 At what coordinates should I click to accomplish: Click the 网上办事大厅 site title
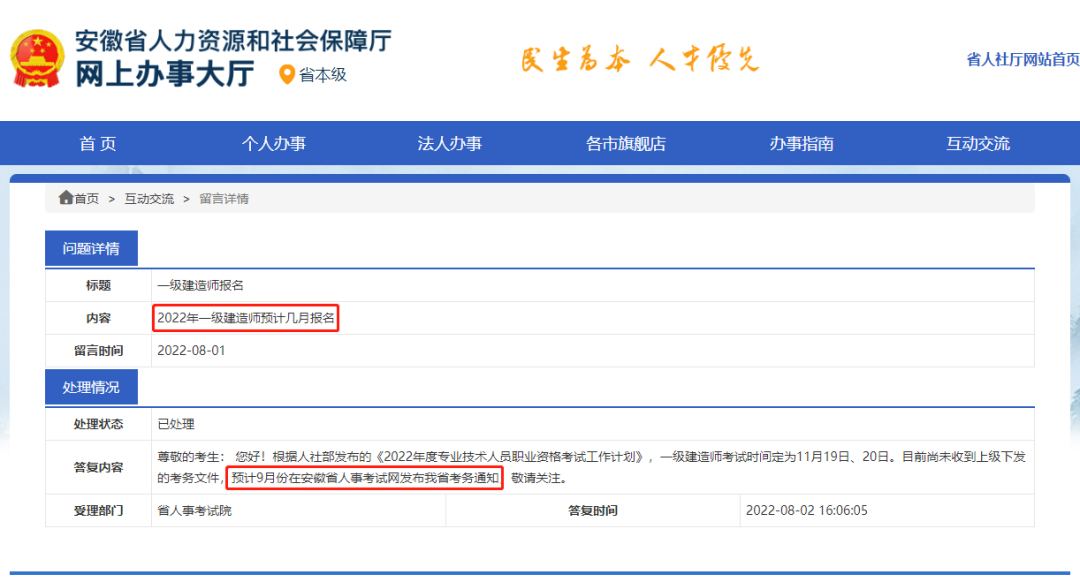pos(165,74)
